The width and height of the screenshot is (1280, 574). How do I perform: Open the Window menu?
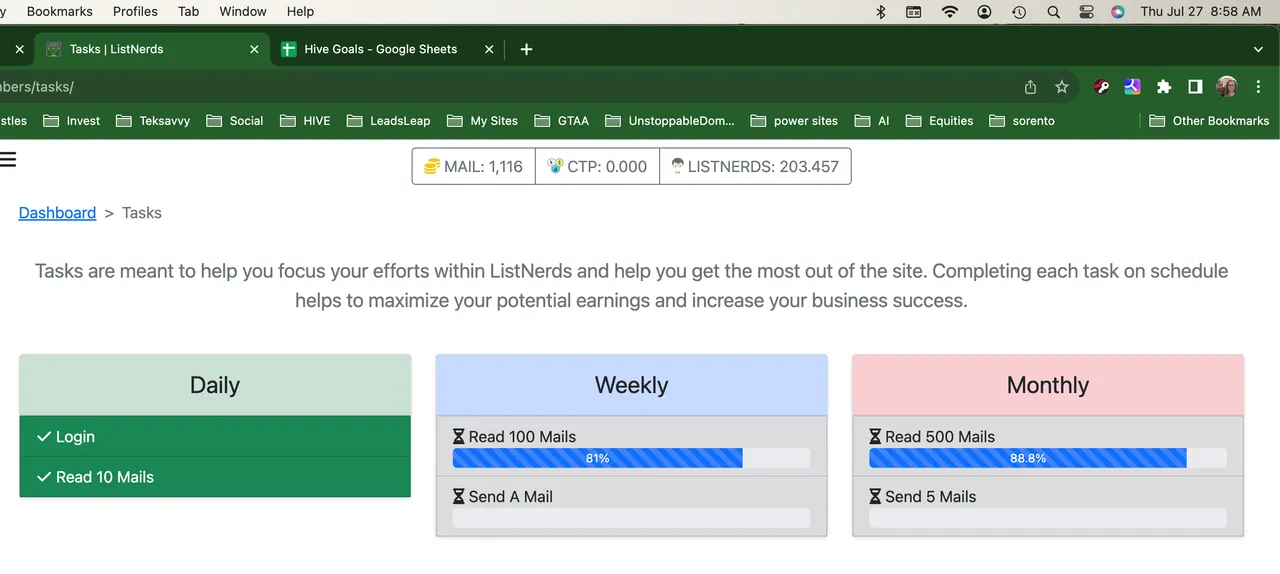pos(243,12)
